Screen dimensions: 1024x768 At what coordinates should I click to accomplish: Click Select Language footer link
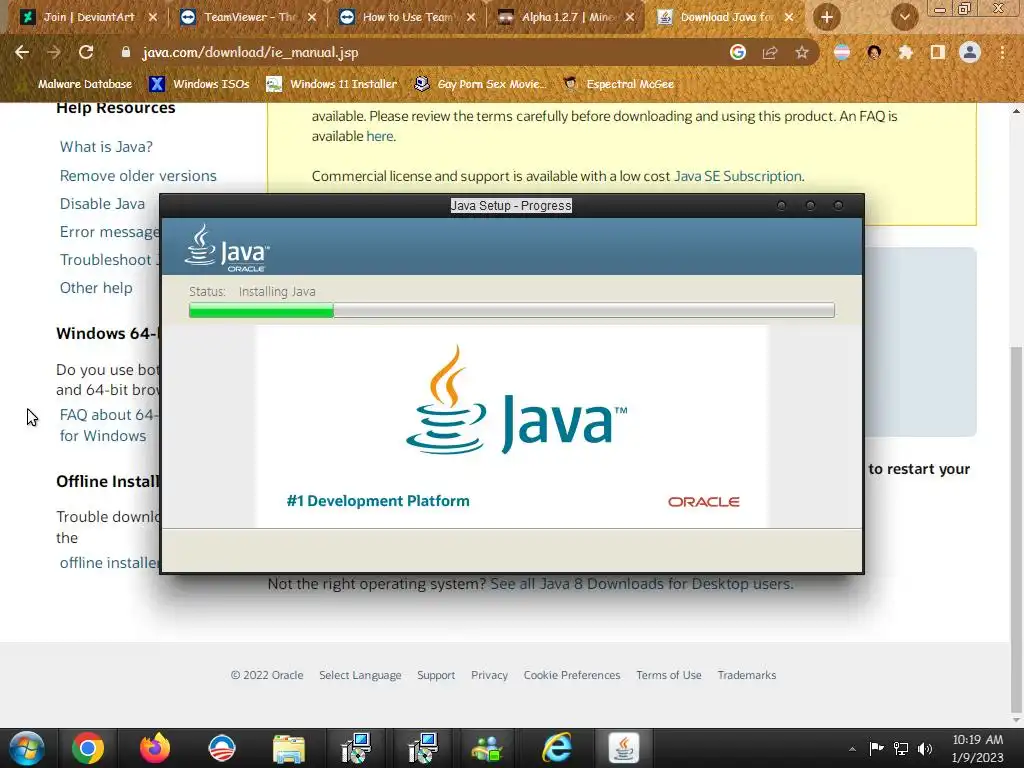[x=360, y=675]
